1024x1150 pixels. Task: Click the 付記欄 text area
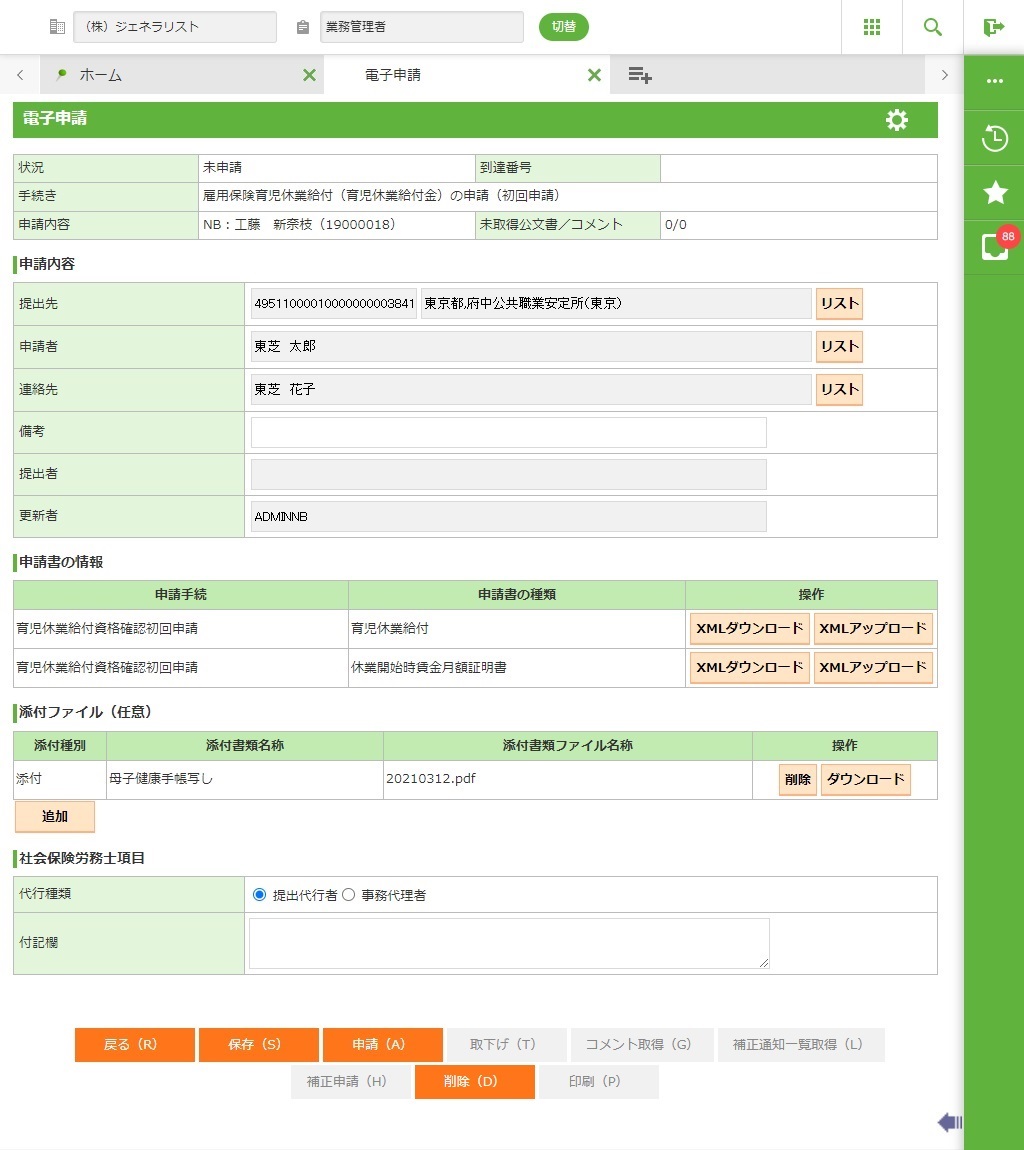click(x=508, y=943)
